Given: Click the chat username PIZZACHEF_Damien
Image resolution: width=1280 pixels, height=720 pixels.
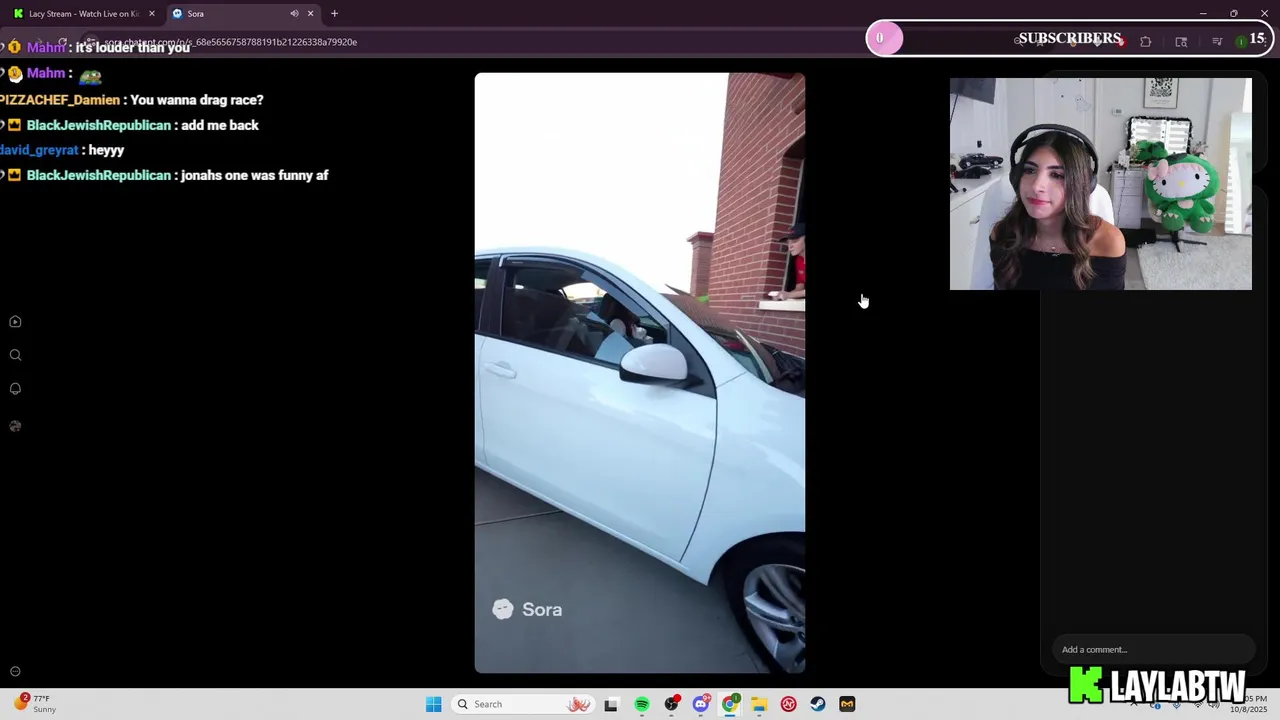Looking at the screenshot, I should (x=60, y=100).
